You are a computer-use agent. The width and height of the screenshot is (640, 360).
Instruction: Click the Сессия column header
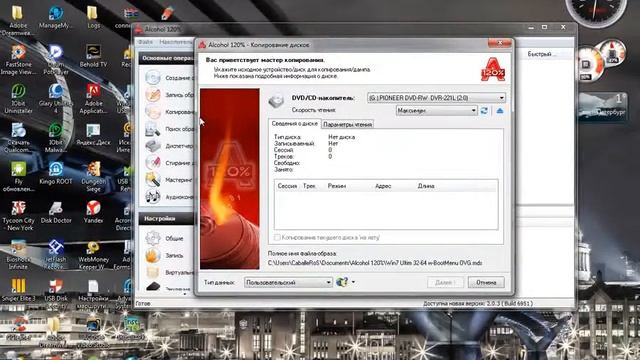point(287,186)
